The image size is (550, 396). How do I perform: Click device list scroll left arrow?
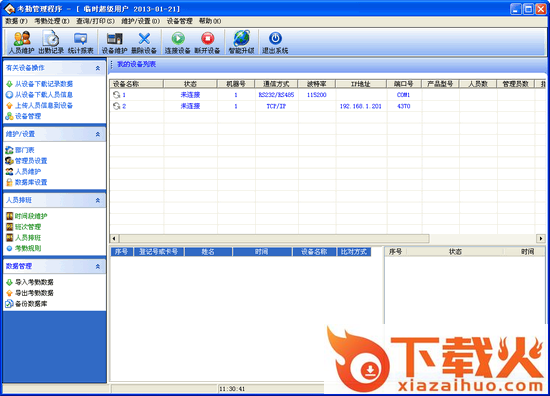114,239
